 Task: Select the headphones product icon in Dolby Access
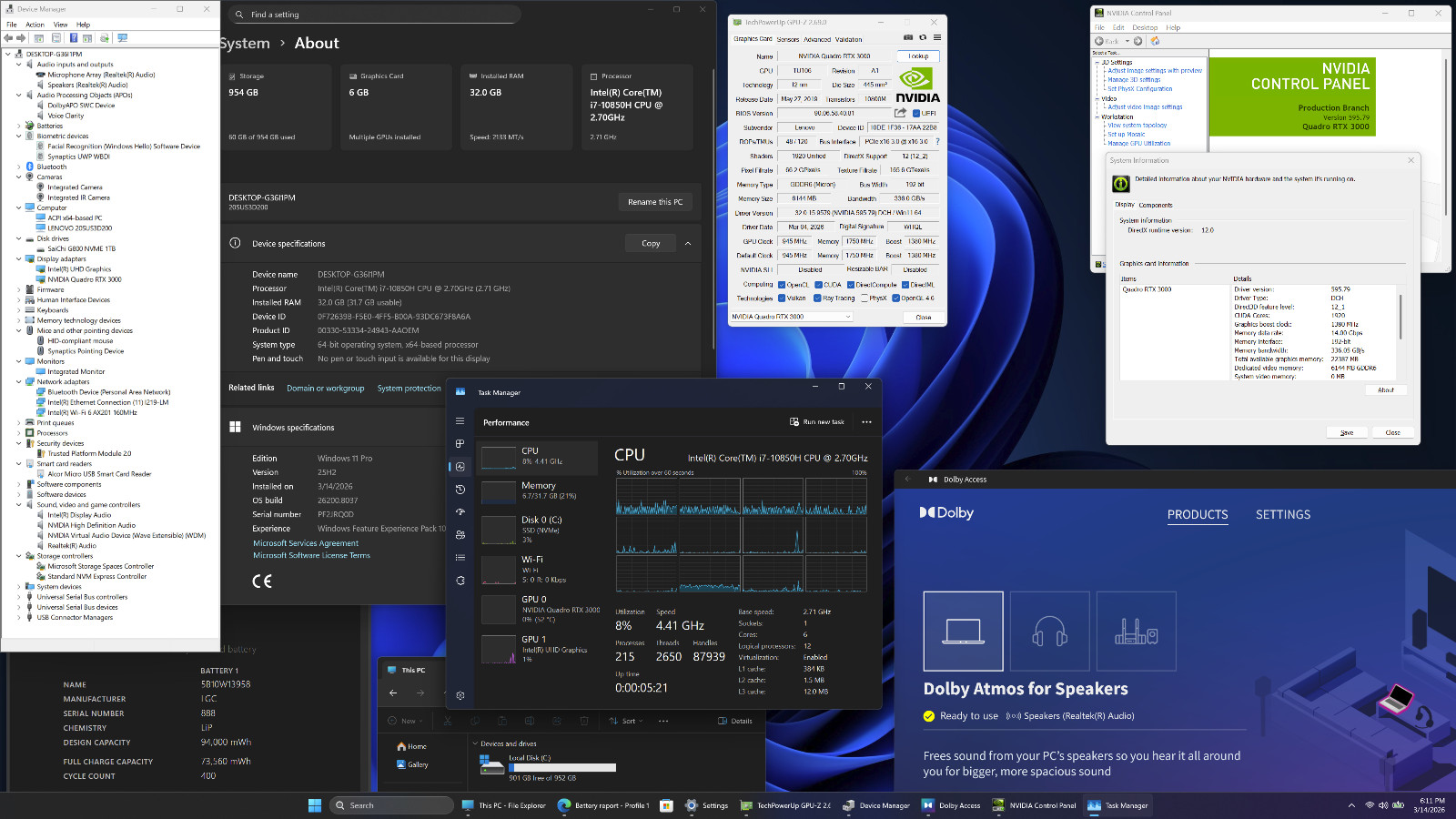pos(1049,631)
